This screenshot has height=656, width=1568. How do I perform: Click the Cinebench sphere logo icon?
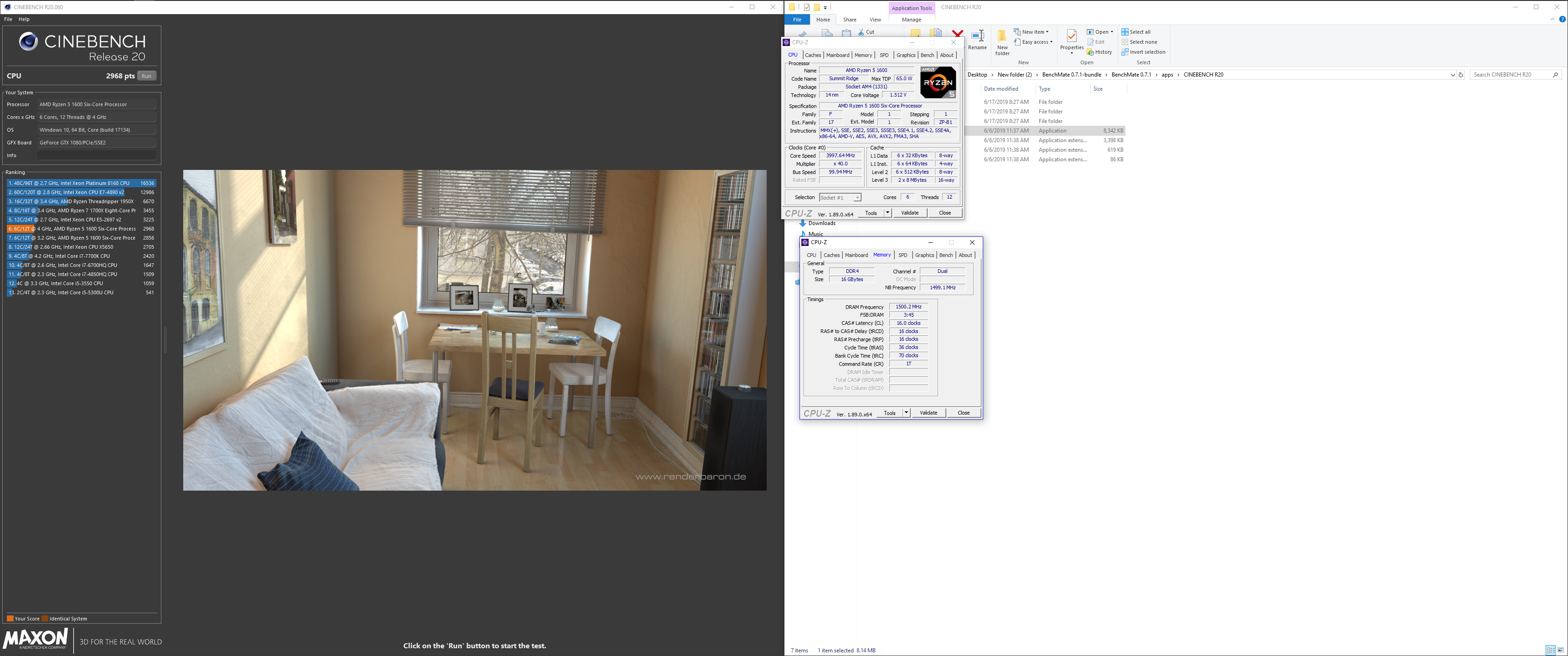tap(28, 41)
